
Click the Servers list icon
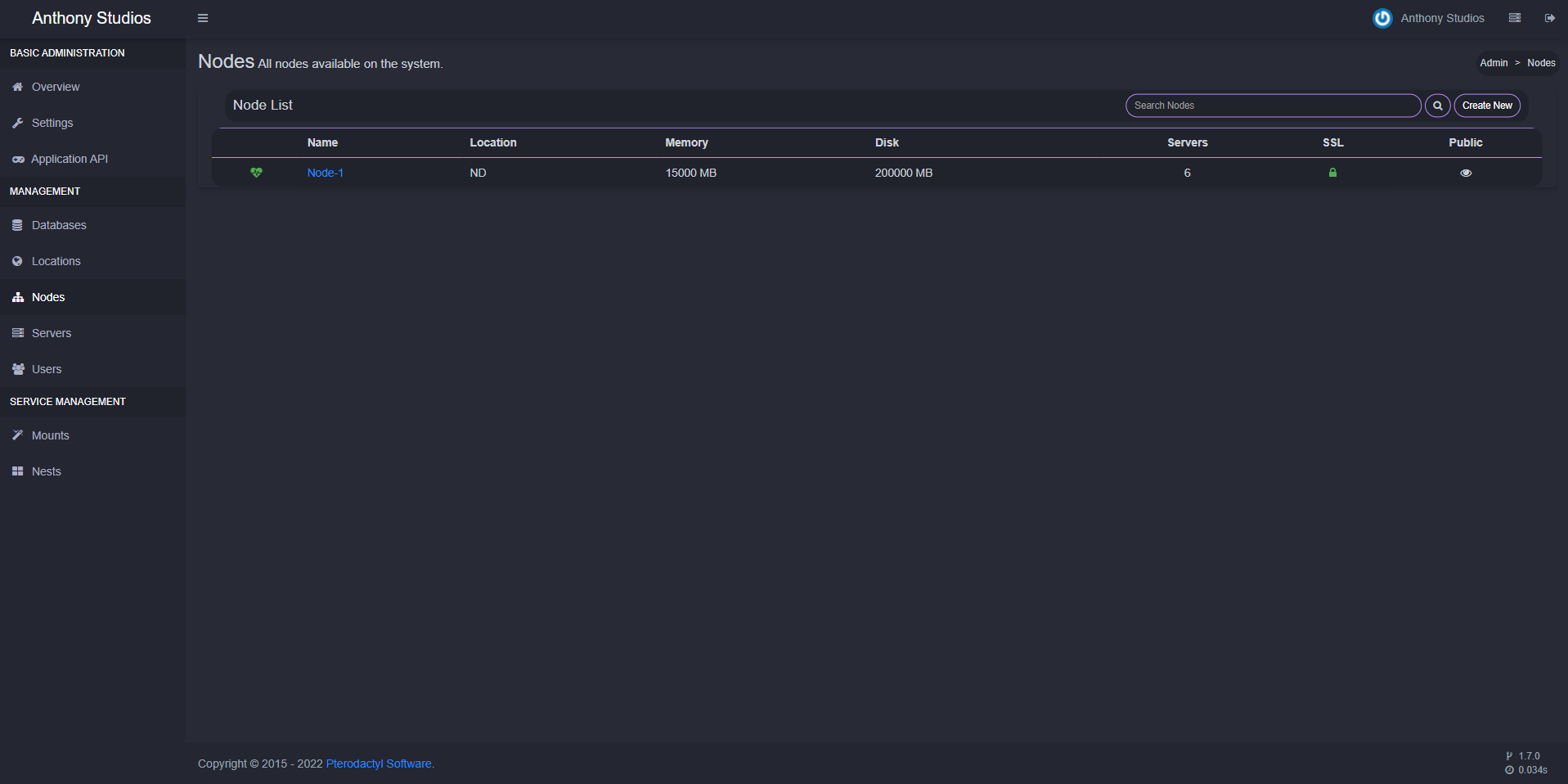point(17,333)
